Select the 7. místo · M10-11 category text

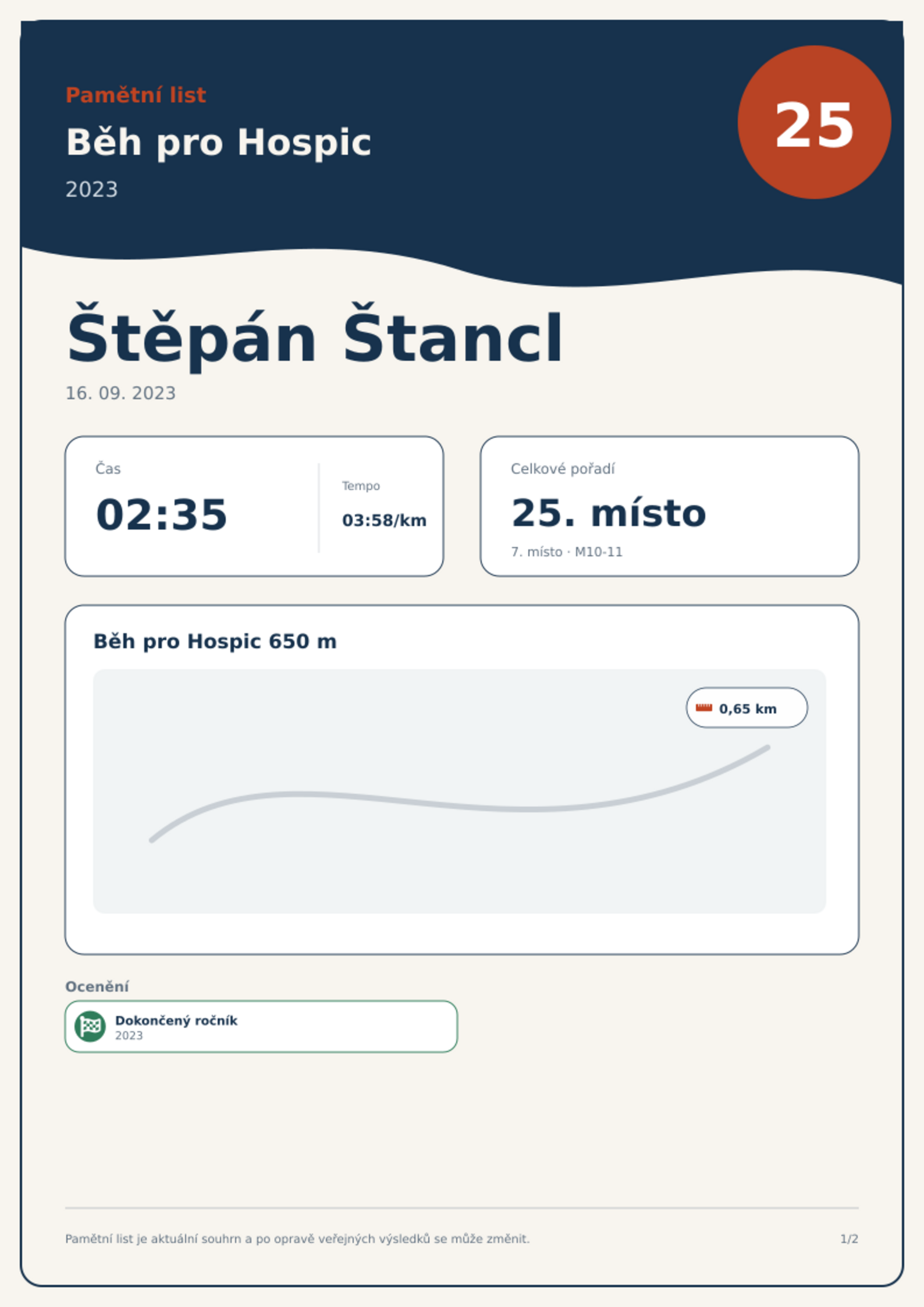coord(566,552)
